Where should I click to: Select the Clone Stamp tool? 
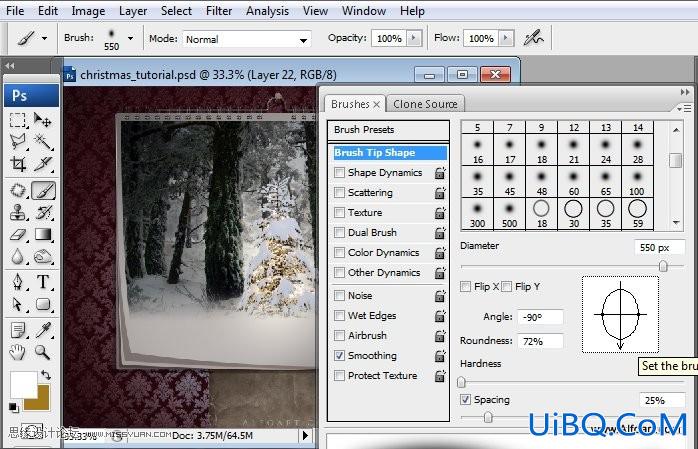click(18, 212)
